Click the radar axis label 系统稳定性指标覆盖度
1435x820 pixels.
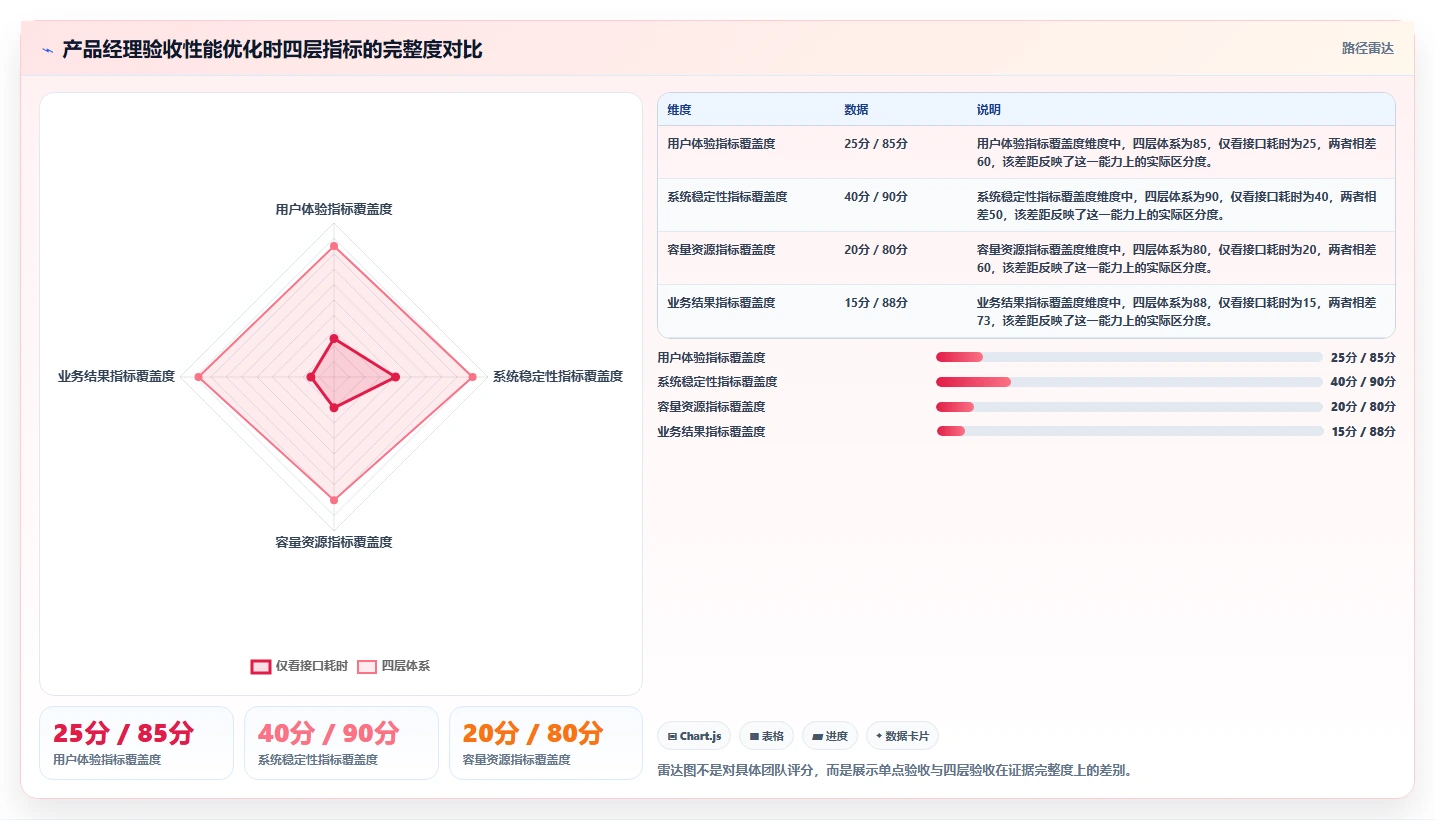tap(558, 377)
